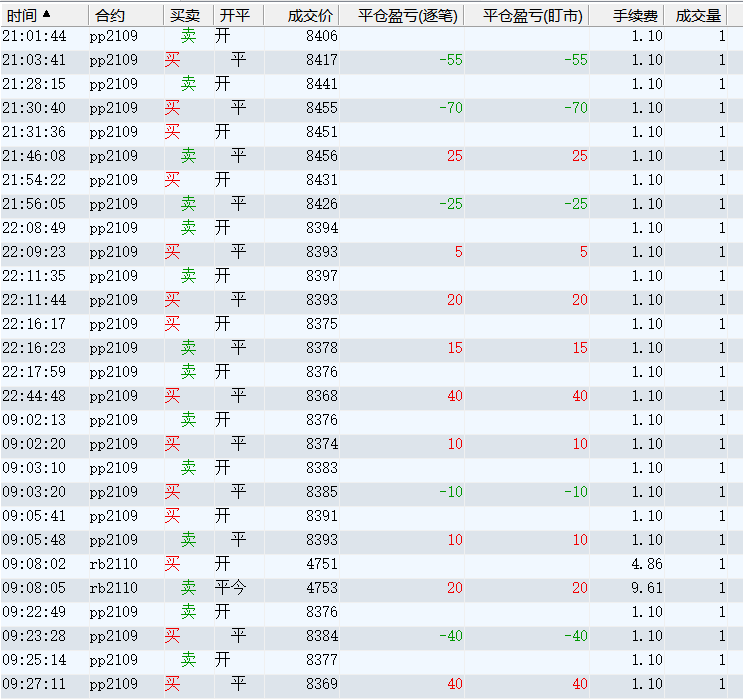
Task: Click the -70 per-trade loss at 21:30:40
Action: click(x=451, y=108)
